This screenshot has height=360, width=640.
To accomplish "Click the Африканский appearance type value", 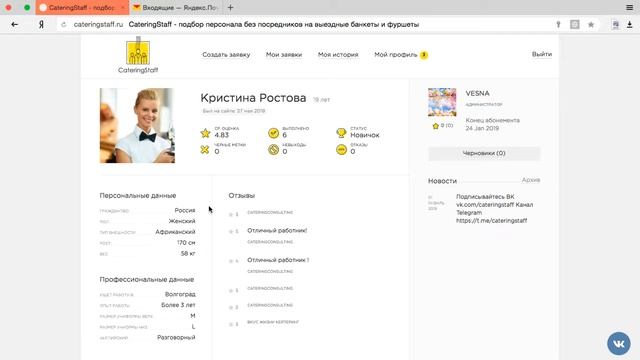I will click(175, 232).
